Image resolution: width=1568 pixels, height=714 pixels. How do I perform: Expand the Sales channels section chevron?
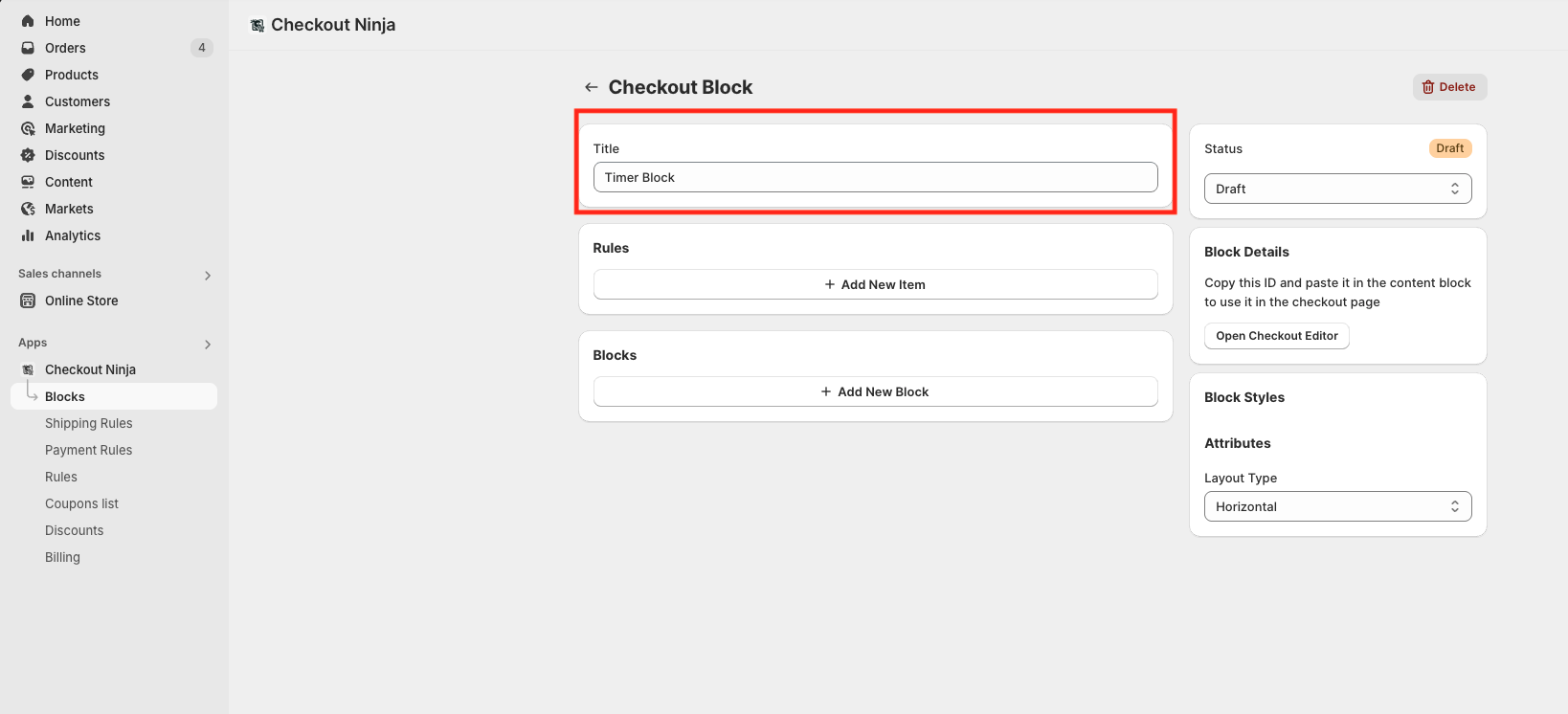(208, 276)
